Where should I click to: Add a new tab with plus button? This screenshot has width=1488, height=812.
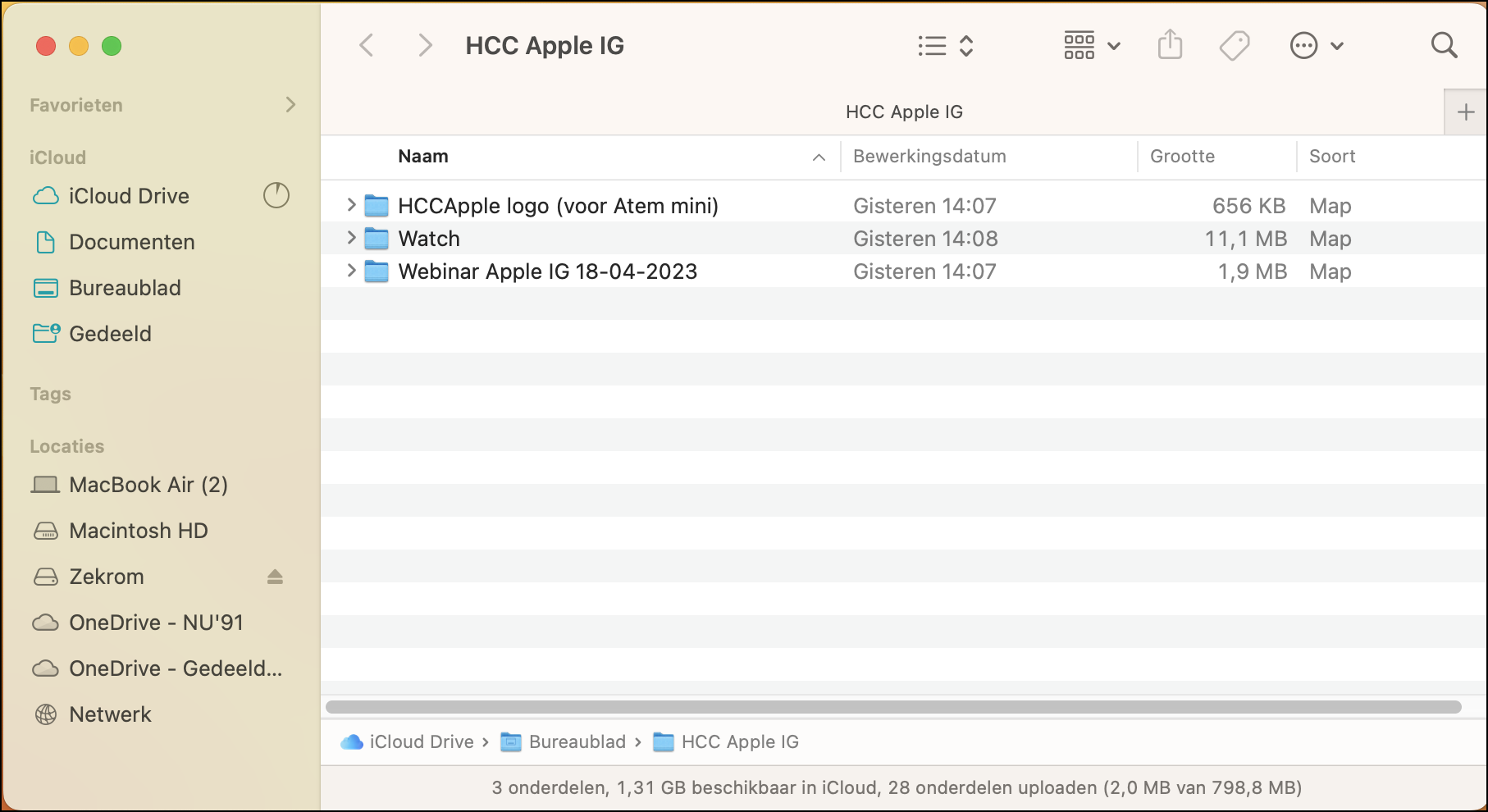click(1466, 112)
